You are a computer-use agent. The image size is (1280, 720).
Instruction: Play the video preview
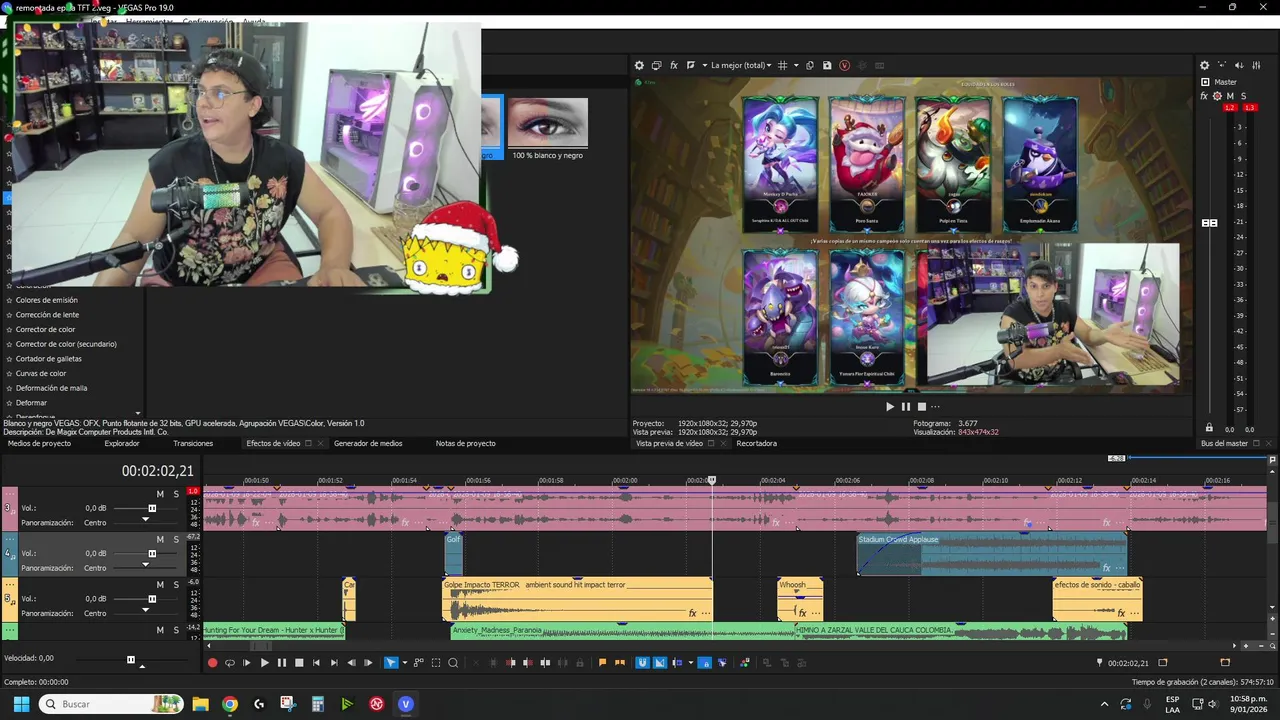[890, 406]
